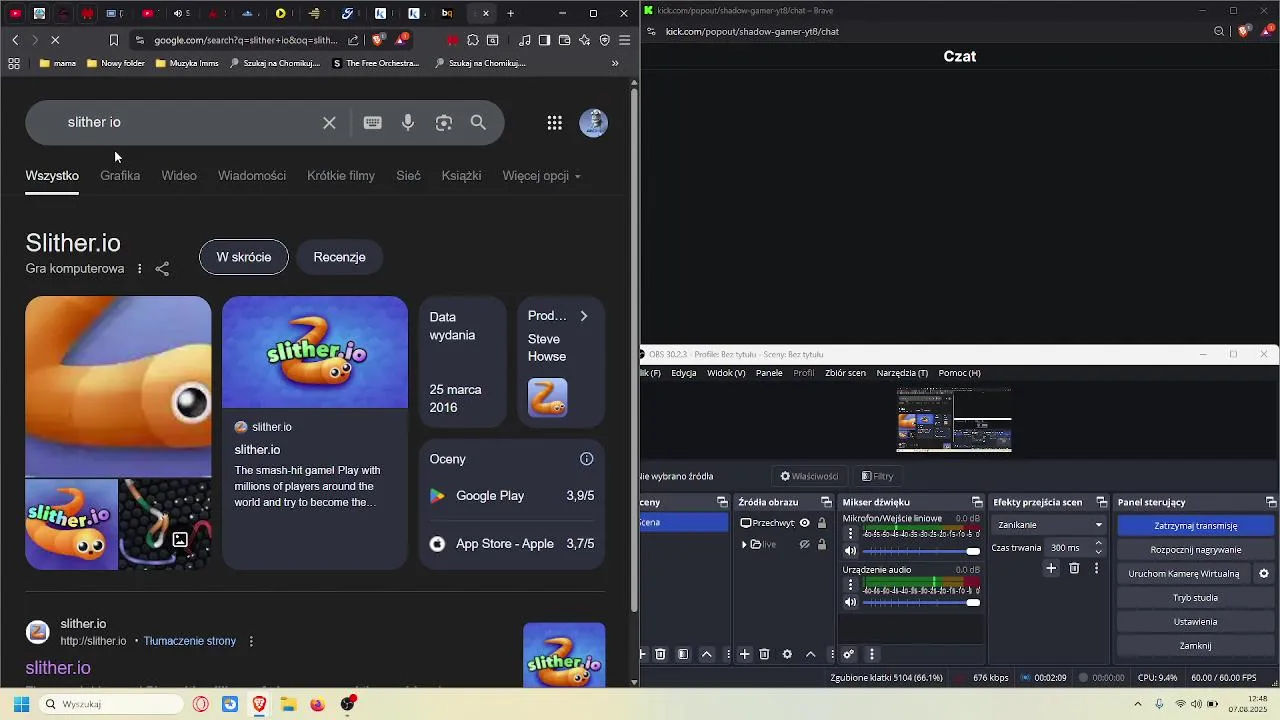The image size is (1280, 720).
Task: Open source properties gear in OBS sources
Action: 787,654
